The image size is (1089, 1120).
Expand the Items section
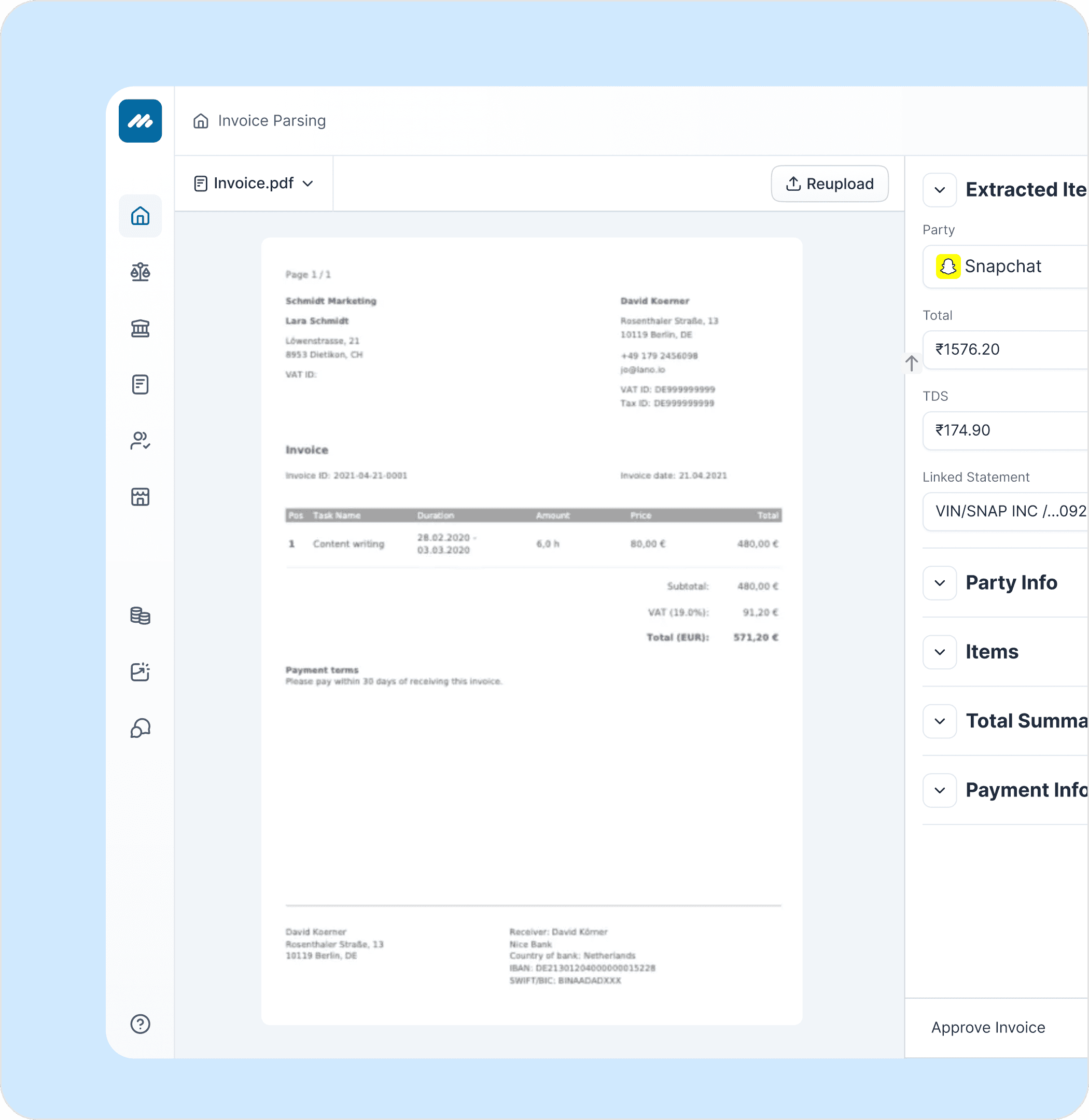click(939, 652)
